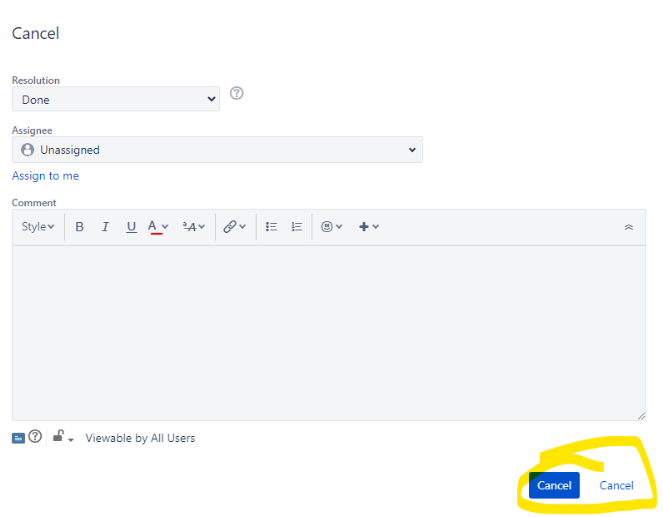
Task: Click the Assign to me link
Action: tap(45, 176)
